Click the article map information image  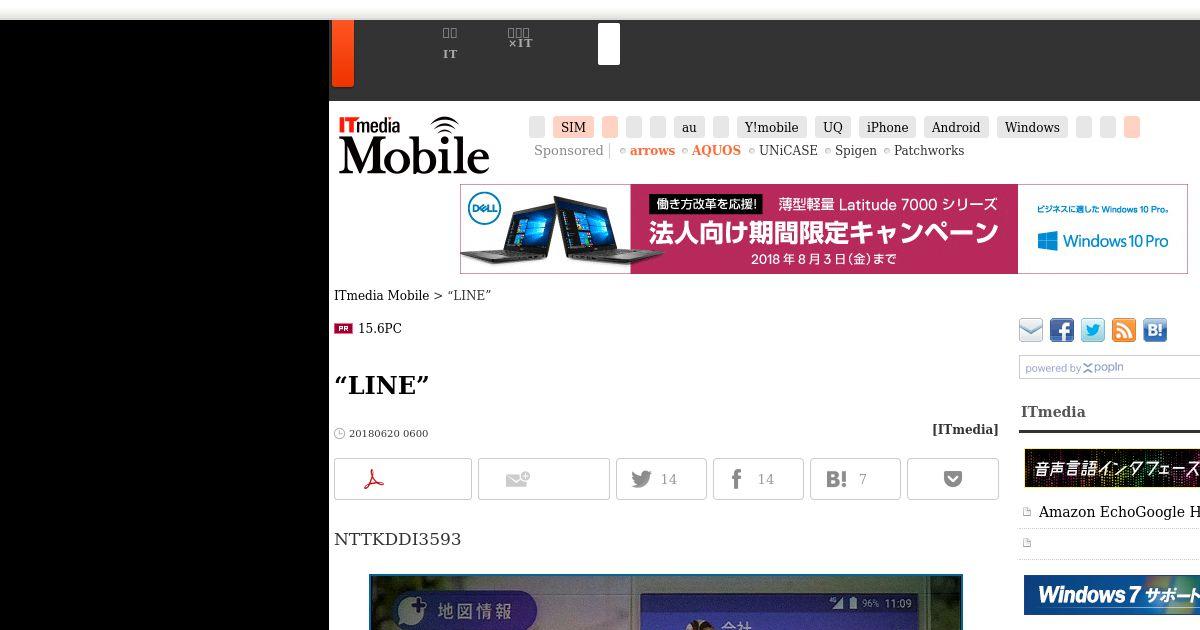click(x=666, y=602)
